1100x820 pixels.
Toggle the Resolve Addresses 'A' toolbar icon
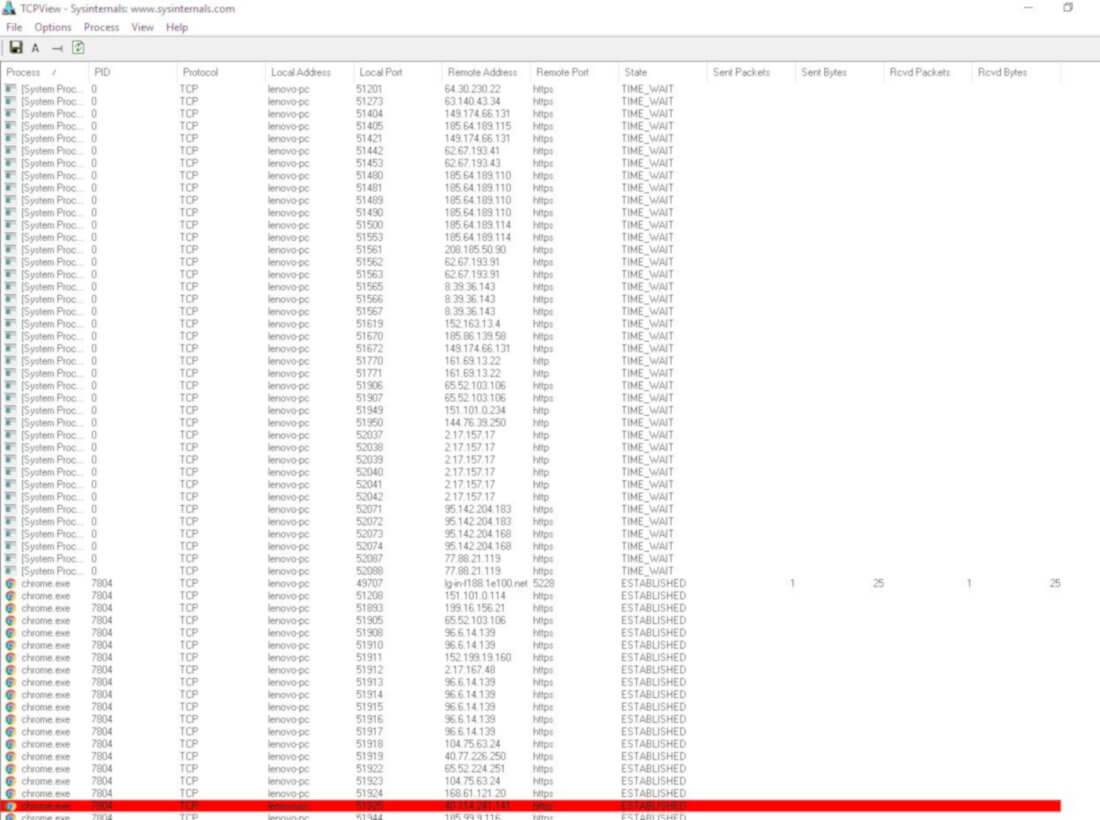point(35,48)
